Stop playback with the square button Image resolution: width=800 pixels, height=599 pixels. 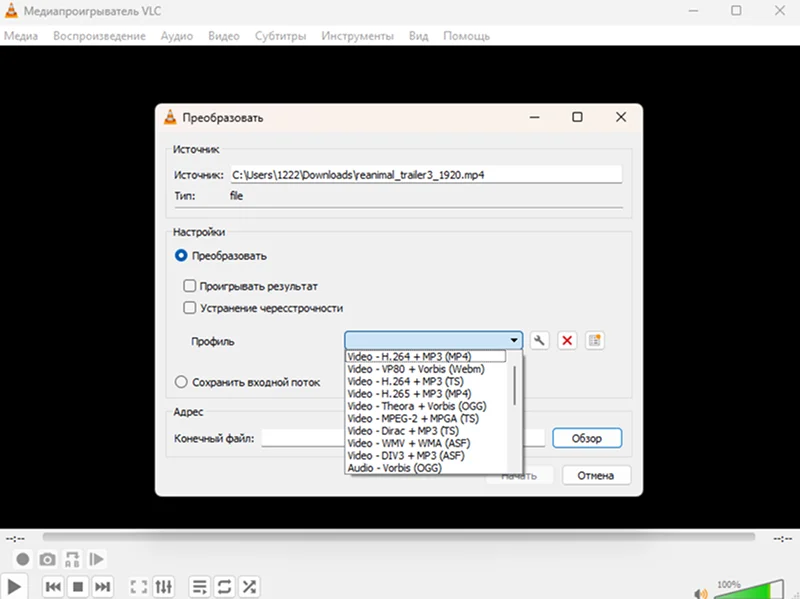pos(78,587)
